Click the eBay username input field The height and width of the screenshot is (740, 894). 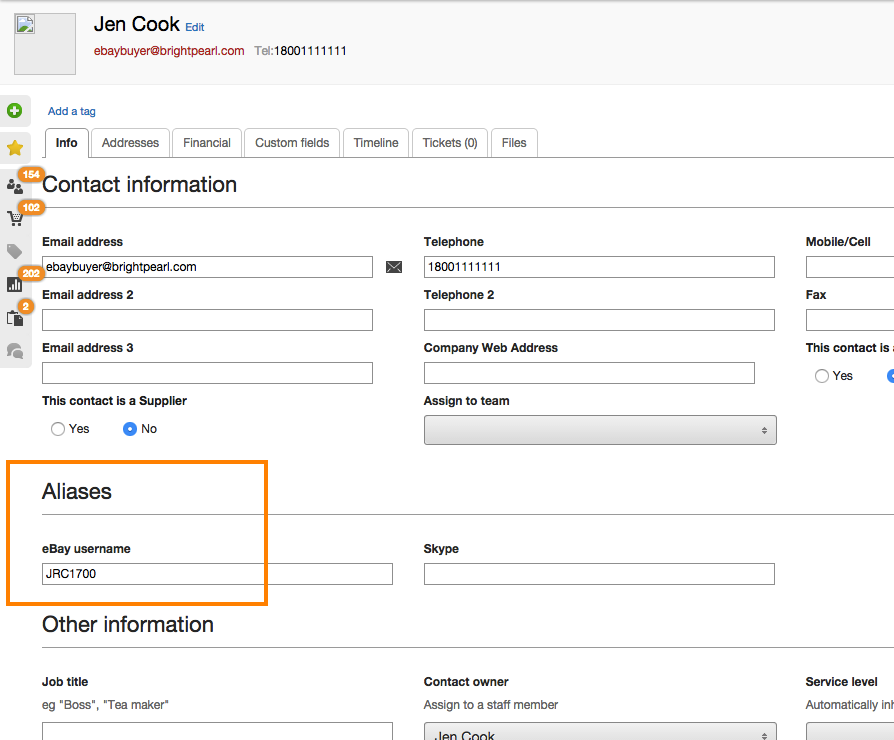217,574
